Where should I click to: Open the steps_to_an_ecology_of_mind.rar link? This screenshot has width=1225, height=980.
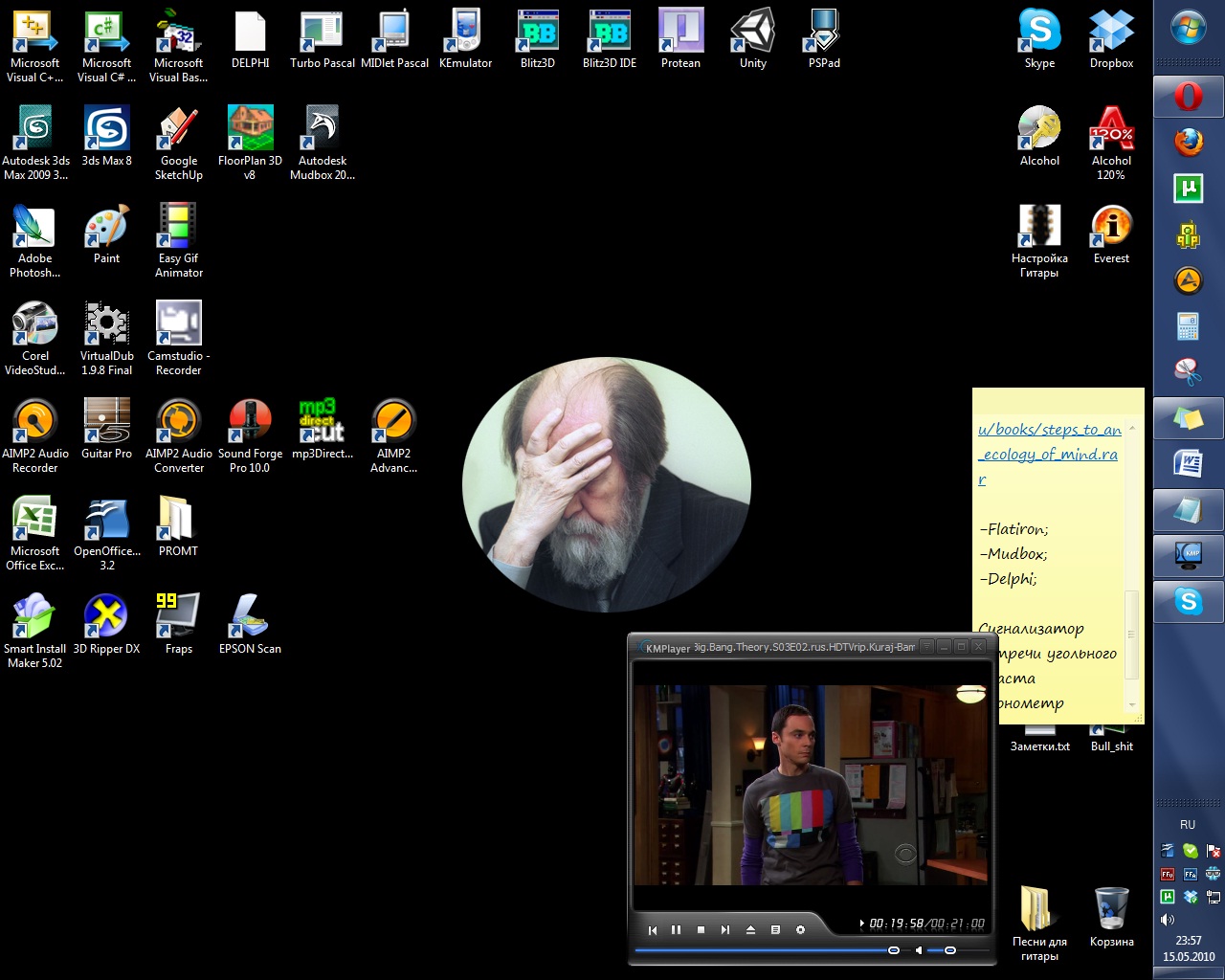[x=1049, y=454]
